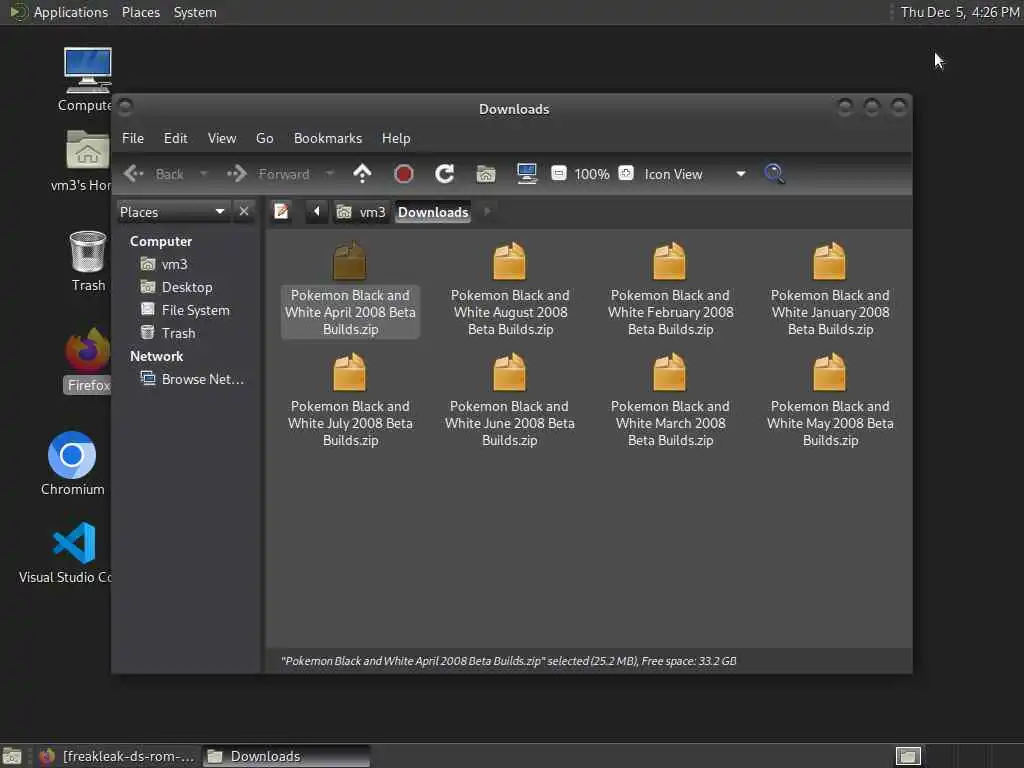
Task: Open the Back history dropdown arrow
Action: pyautogui.click(x=204, y=174)
